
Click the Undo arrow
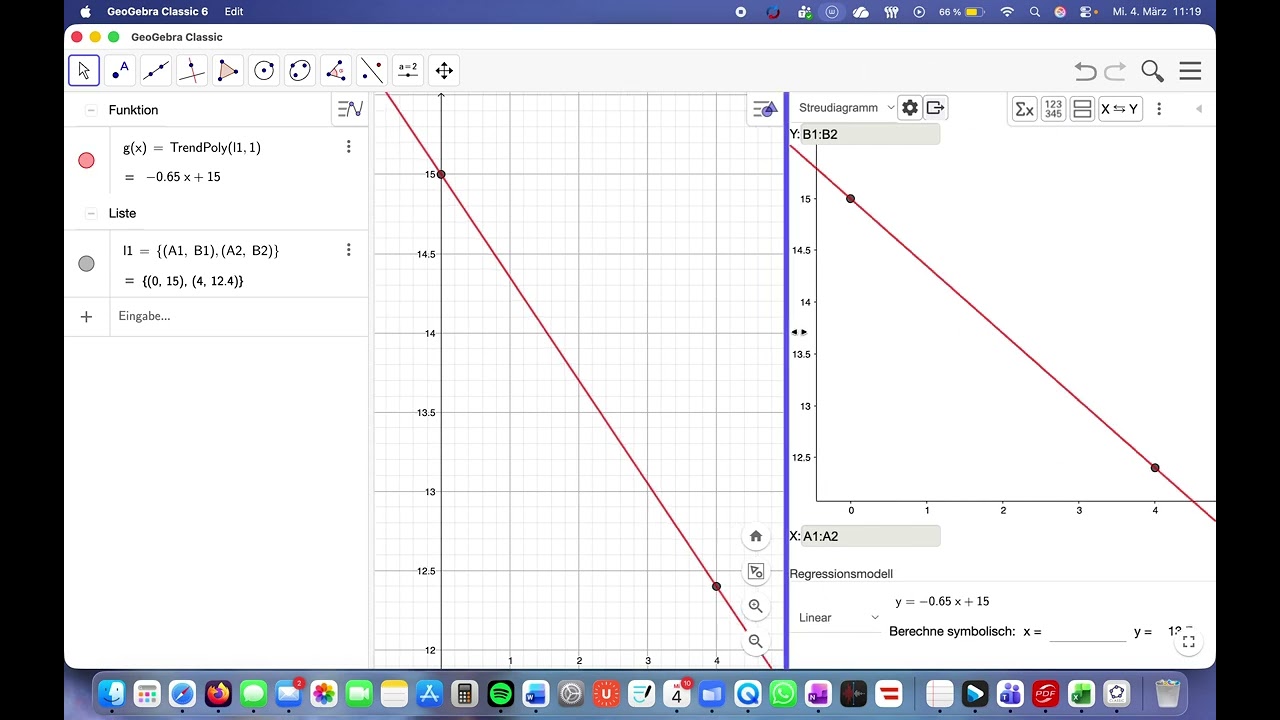1086,71
